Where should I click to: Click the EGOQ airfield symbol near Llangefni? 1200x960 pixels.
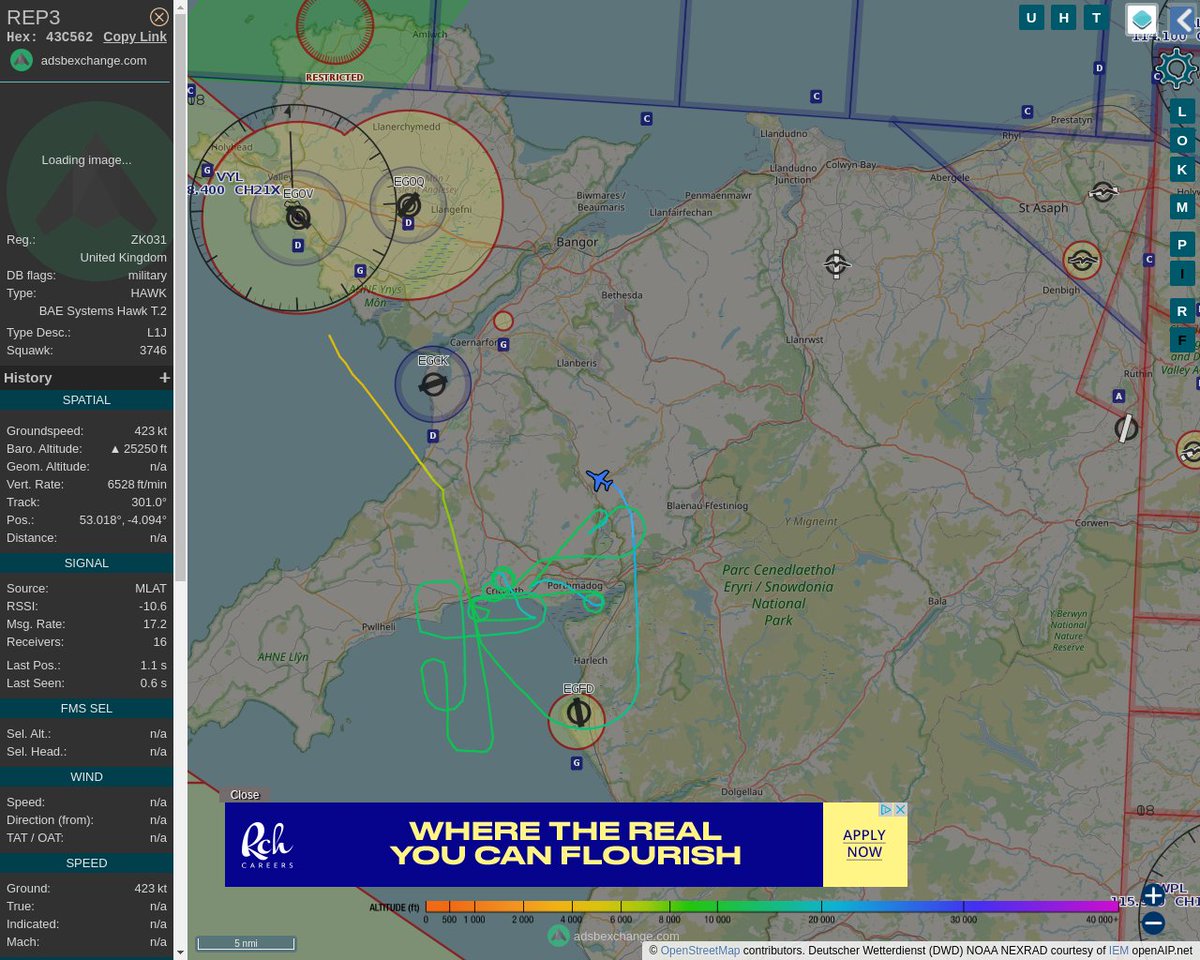pyautogui.click(x=408, y=205)
